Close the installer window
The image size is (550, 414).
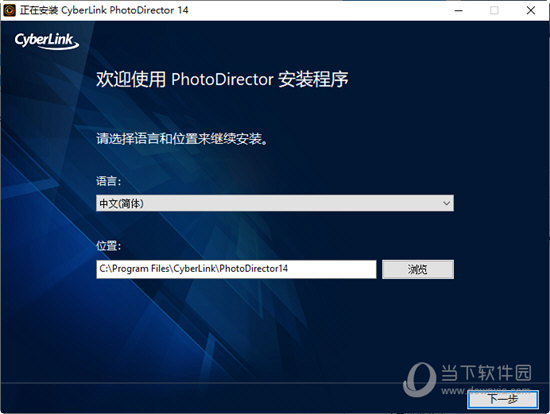coord(531,10)
